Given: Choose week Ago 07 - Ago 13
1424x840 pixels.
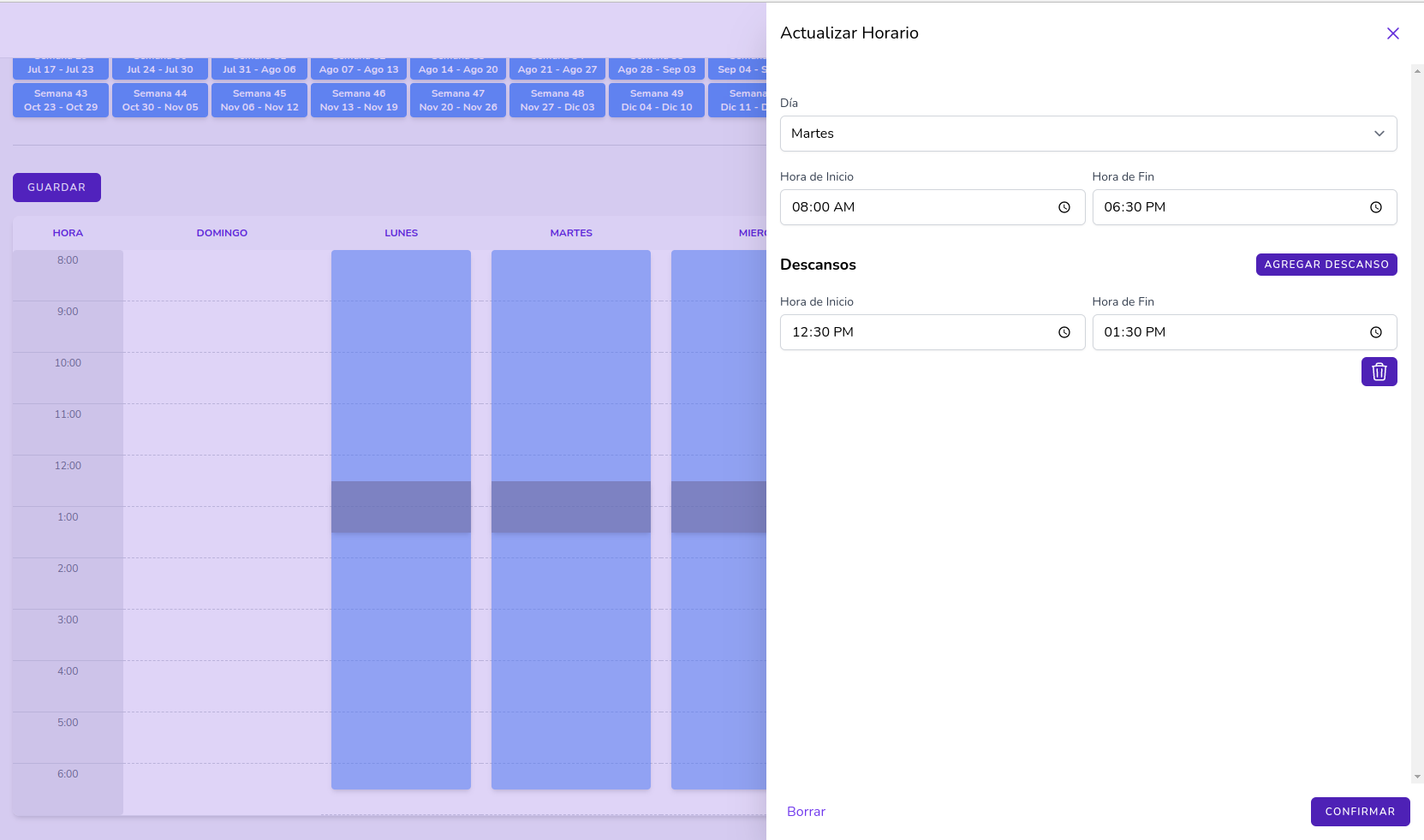Looking at the screenshot, I should pos(359,69).
